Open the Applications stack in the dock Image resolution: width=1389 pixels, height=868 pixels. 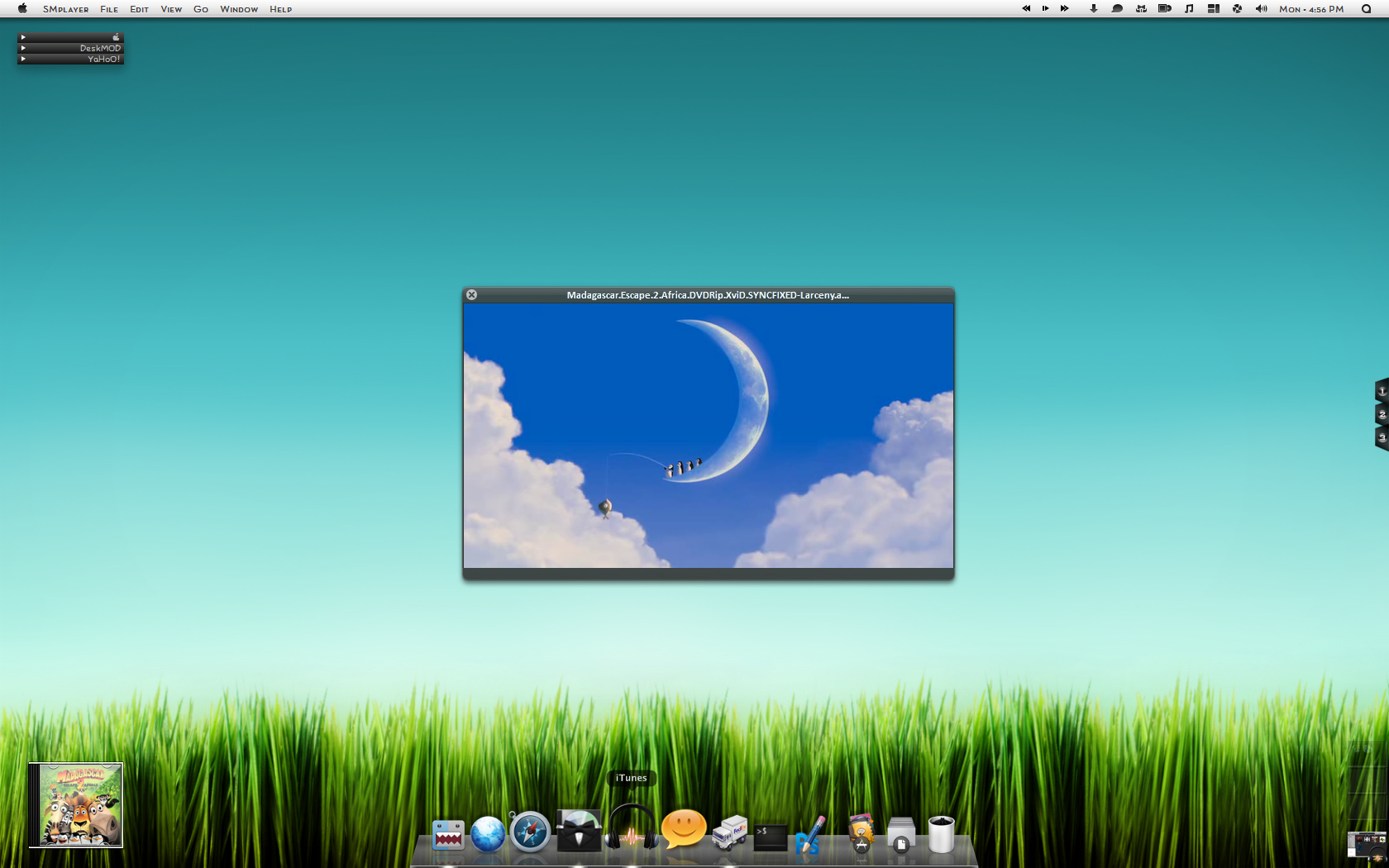click(x=861, y=833)
